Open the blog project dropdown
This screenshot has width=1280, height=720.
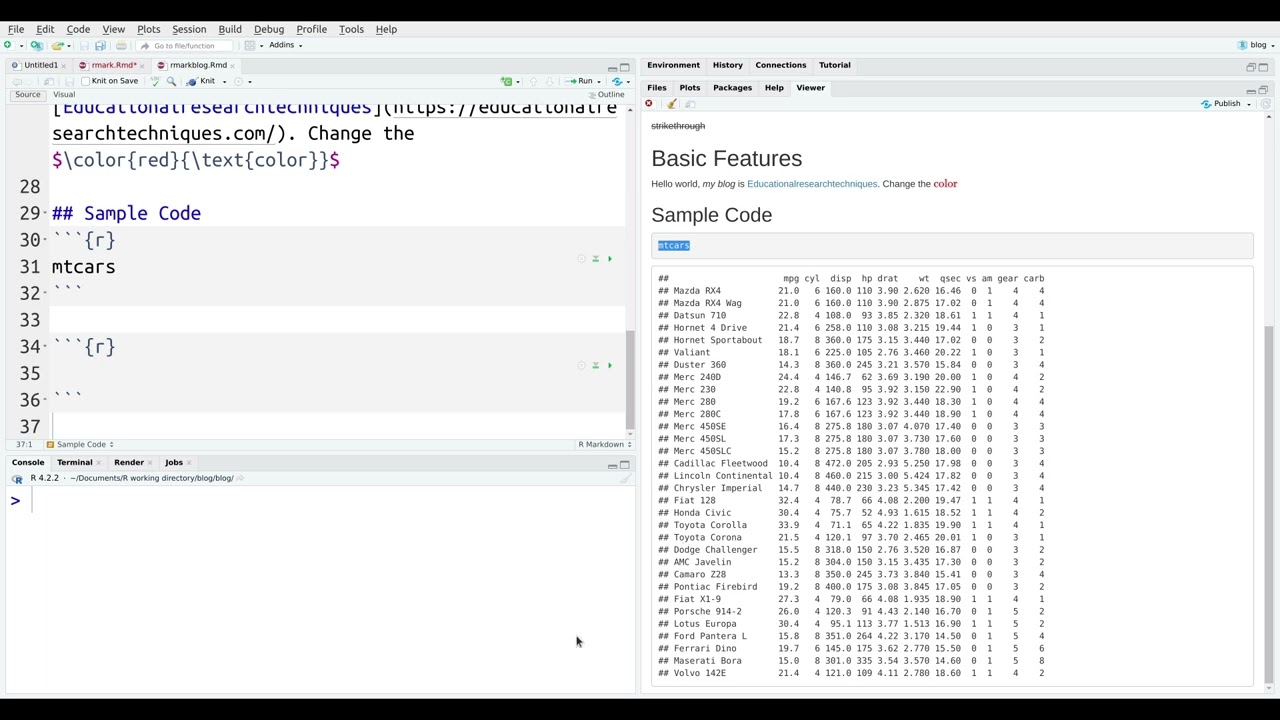click(x=1258, y=45)
